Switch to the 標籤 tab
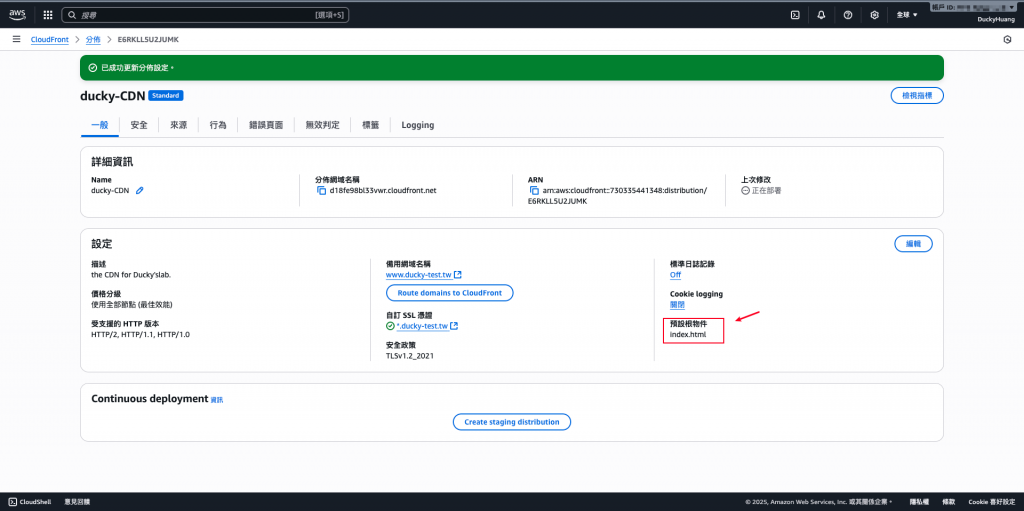 point(370,125)
